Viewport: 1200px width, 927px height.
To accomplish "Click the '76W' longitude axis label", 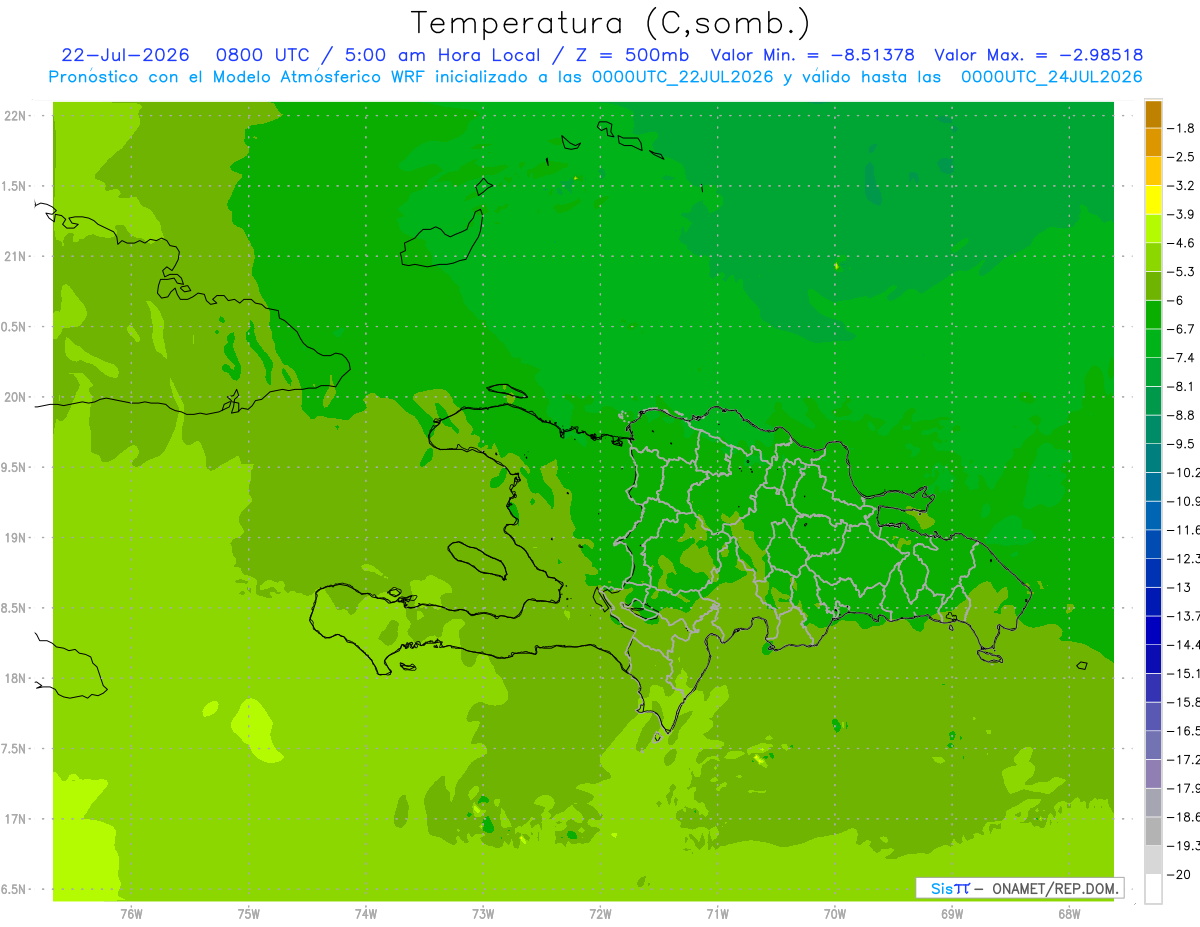I will click(131, 914).
